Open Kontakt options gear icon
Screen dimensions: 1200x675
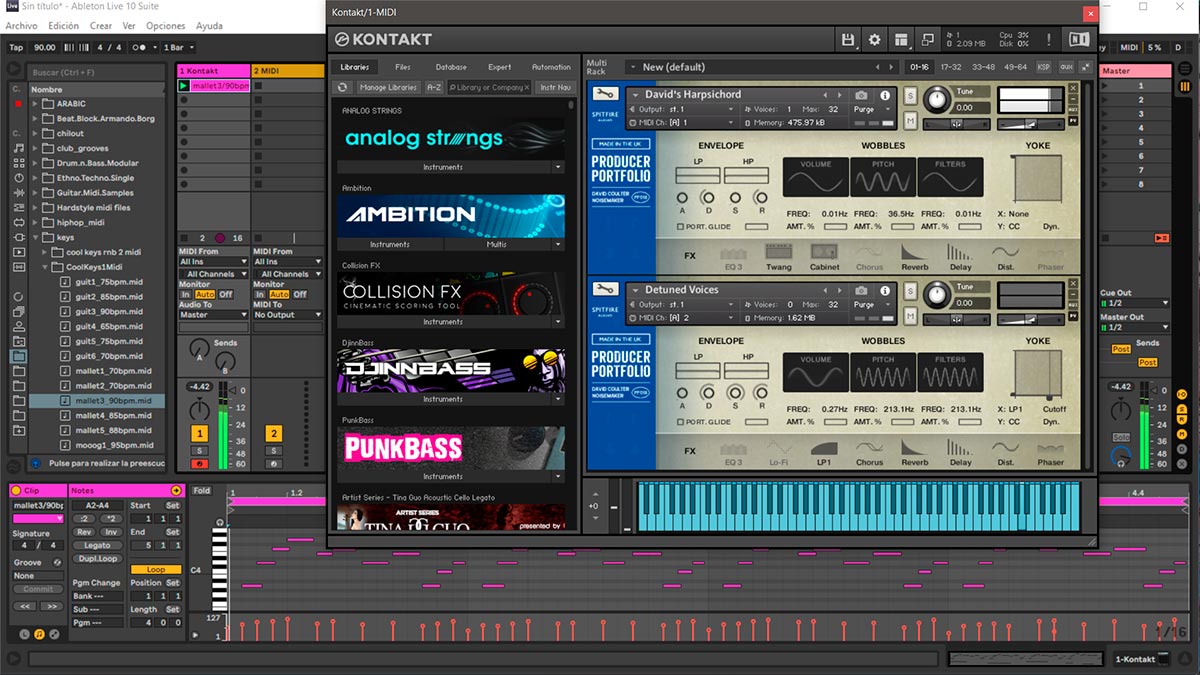coord(875,39)
